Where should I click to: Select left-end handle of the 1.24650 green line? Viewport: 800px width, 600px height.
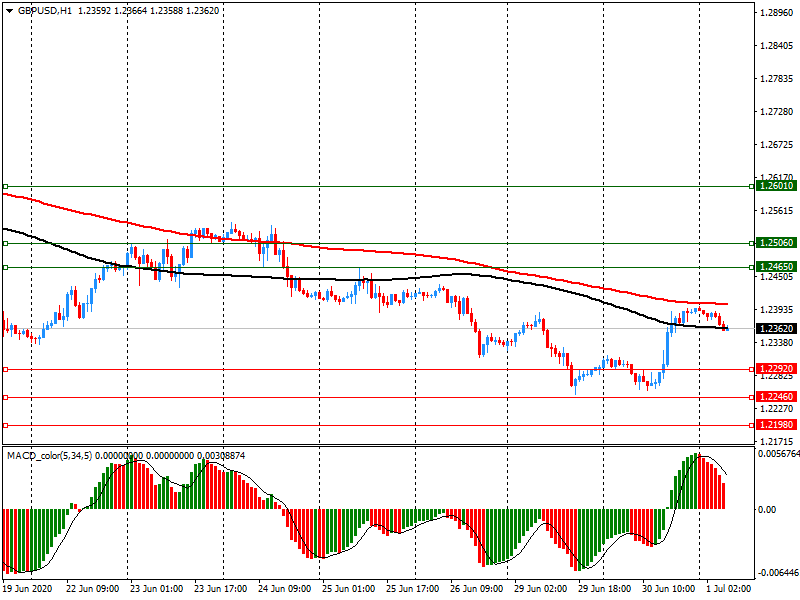pyautogui.click(x=6, y=267)
